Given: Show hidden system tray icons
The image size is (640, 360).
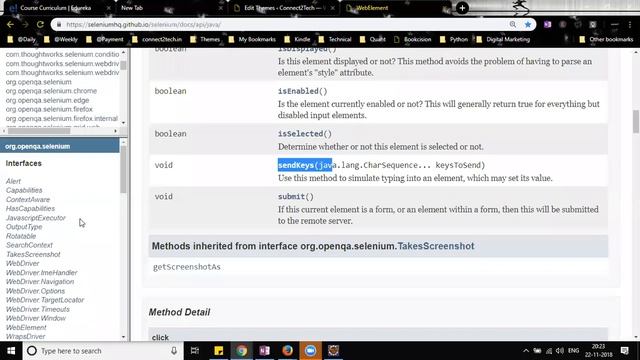Looking at the screenshot, I should pyautogui.click(x=526, y=351).
